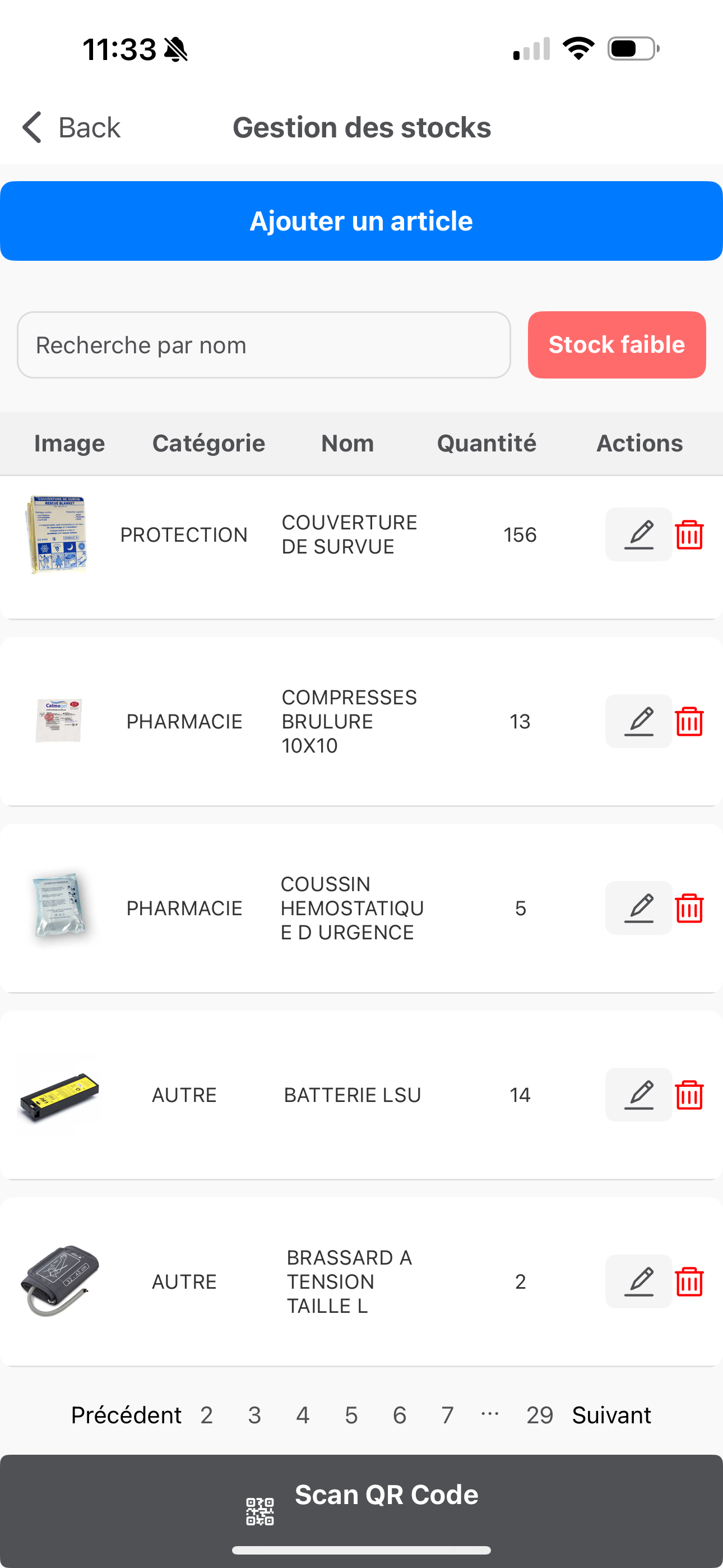Select page 5 in pagination
The height and width of the screenshot is (1568, 723).
click(351, 1415)
